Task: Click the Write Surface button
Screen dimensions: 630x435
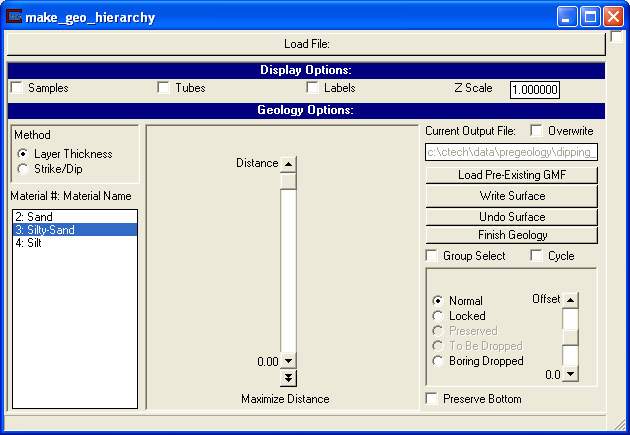Action: tap(511, 196)
